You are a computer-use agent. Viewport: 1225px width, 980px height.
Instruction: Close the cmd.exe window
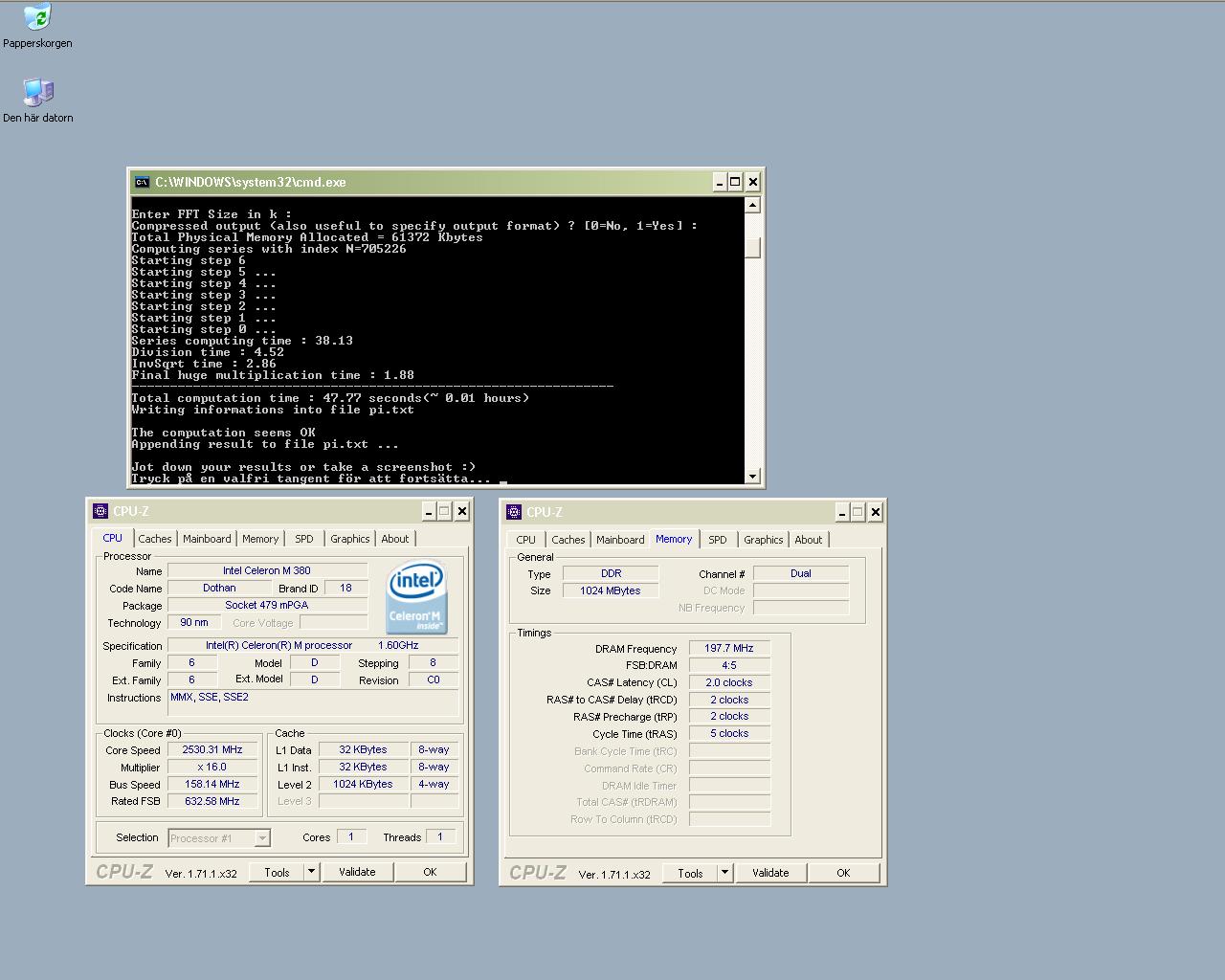[753, 182]
